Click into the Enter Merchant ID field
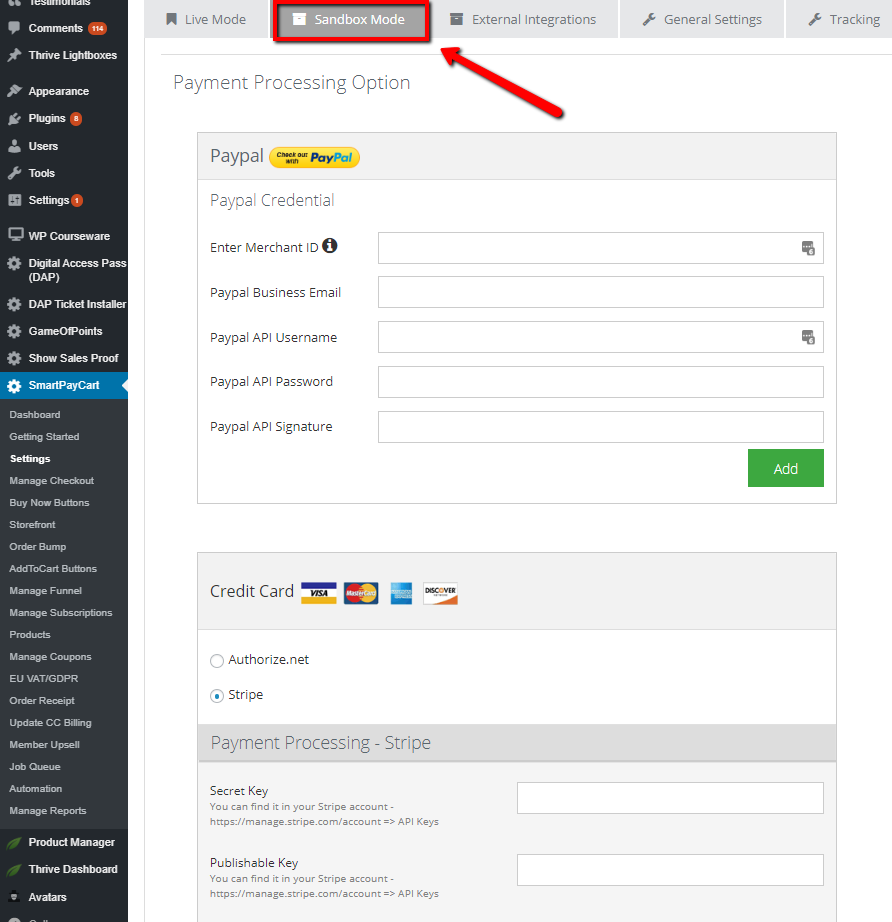This screenshot has height=922, width=892. tap(600, 248)
